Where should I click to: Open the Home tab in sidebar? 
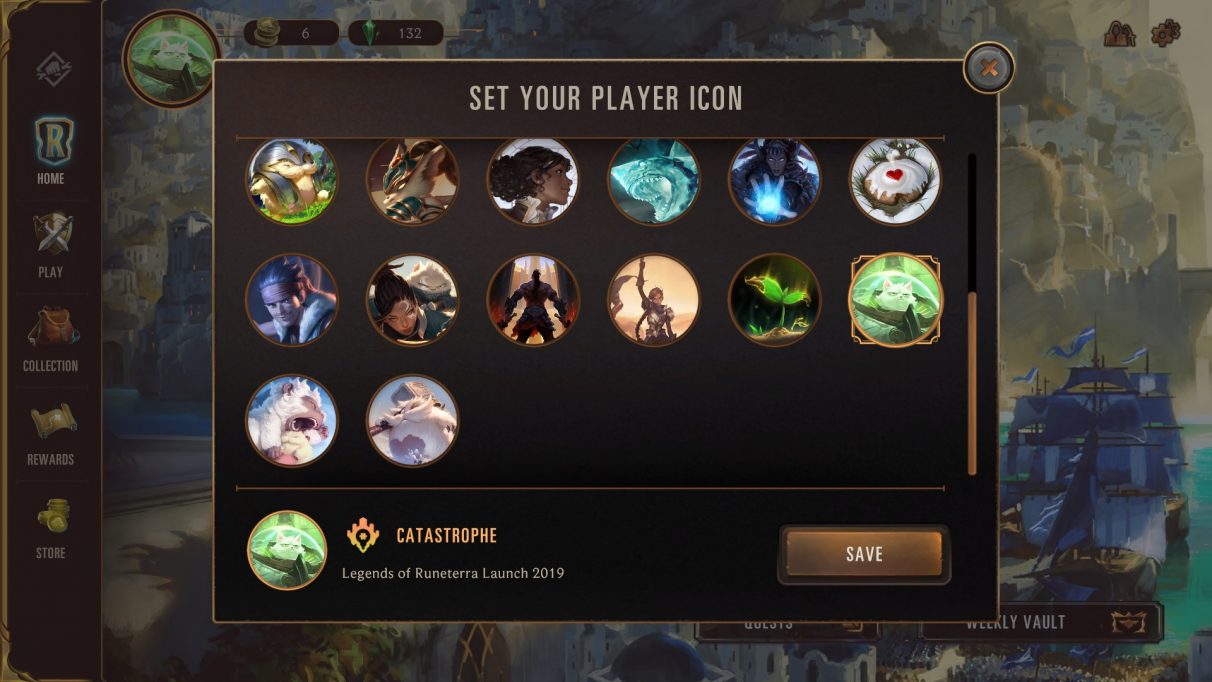pyautogui.click(x=51, y=151)
